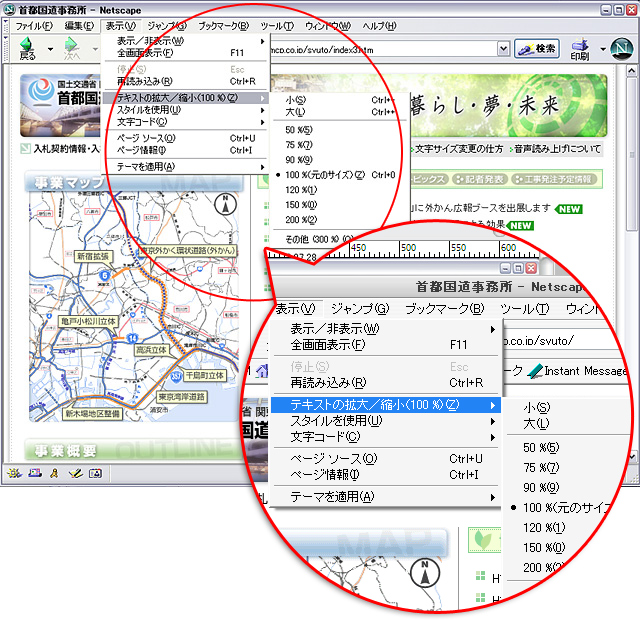
Task: Select 小(S) in the main-window zoom submenu
Action: [x=340, y=100]
